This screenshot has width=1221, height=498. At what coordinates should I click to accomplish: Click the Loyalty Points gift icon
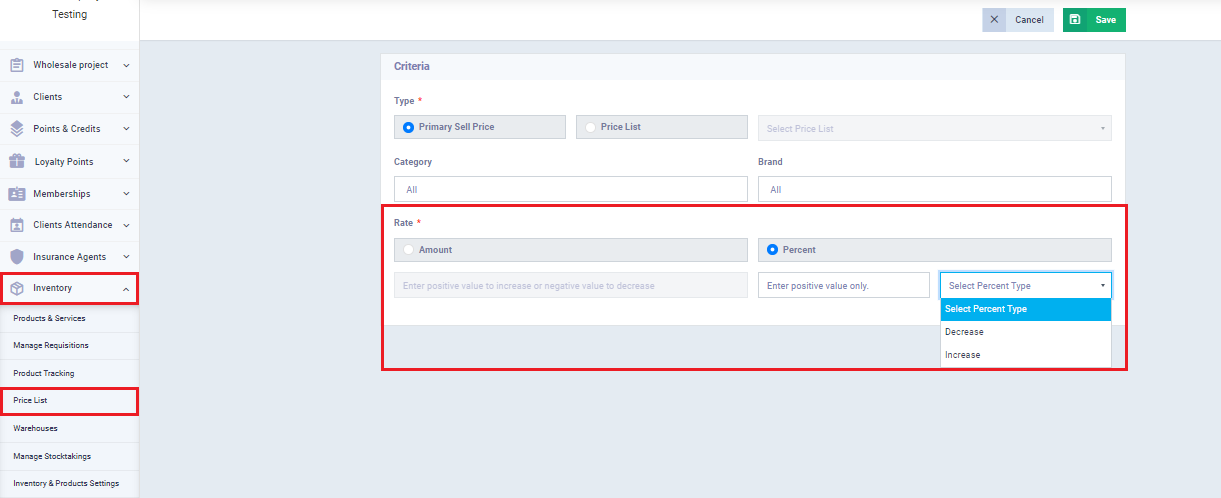[x=17, y=161]
